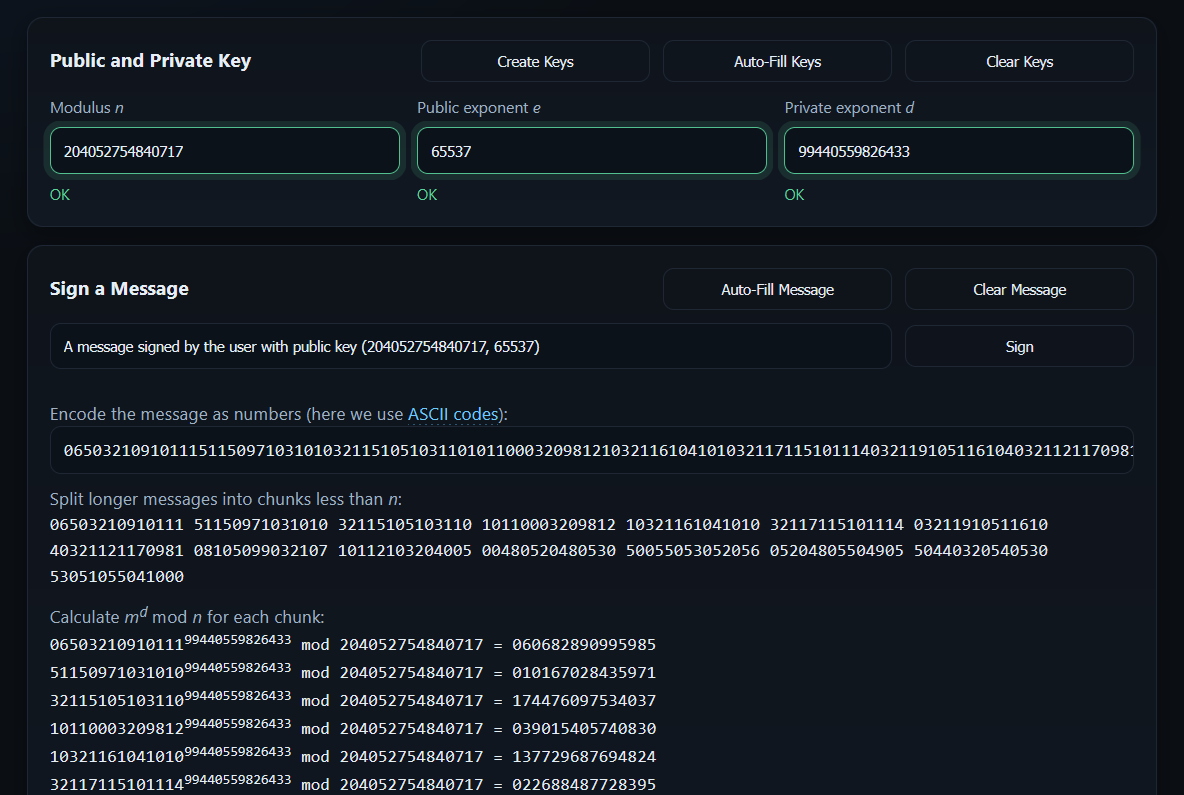
Task: Click the Create Keys button
Action: (535, 61)
